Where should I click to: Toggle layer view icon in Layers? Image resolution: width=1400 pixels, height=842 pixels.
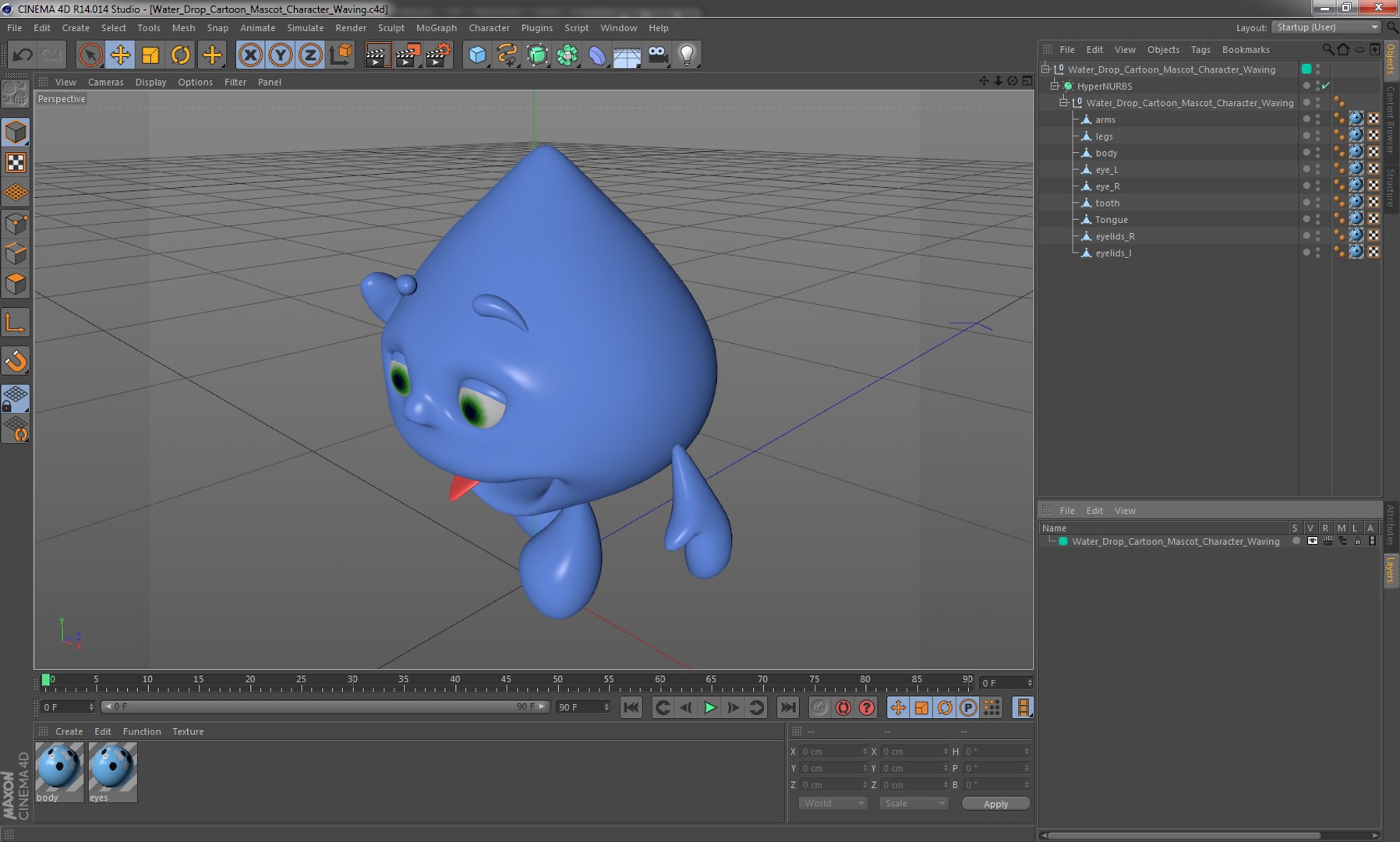[1312, 541]
